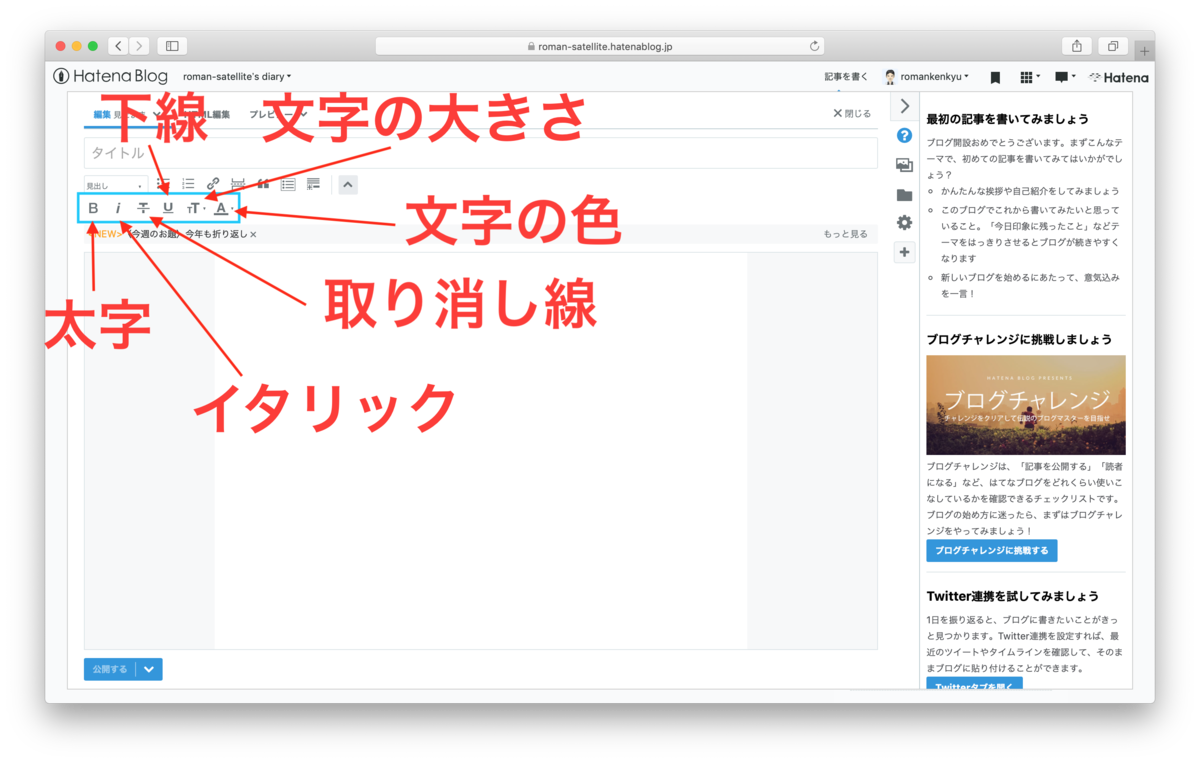Click the かんたんな挨拶や自己紹介 bullet text
Image resolution: width=1200 pixels, height=763 pixels.
click(1030, 191)
